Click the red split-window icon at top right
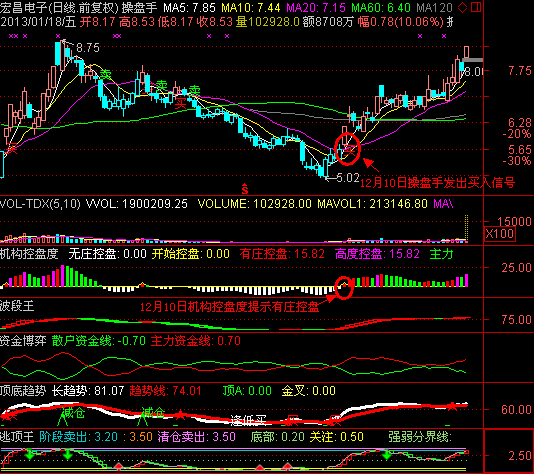Screen dimensions: 534x474 tap(476, 7)
